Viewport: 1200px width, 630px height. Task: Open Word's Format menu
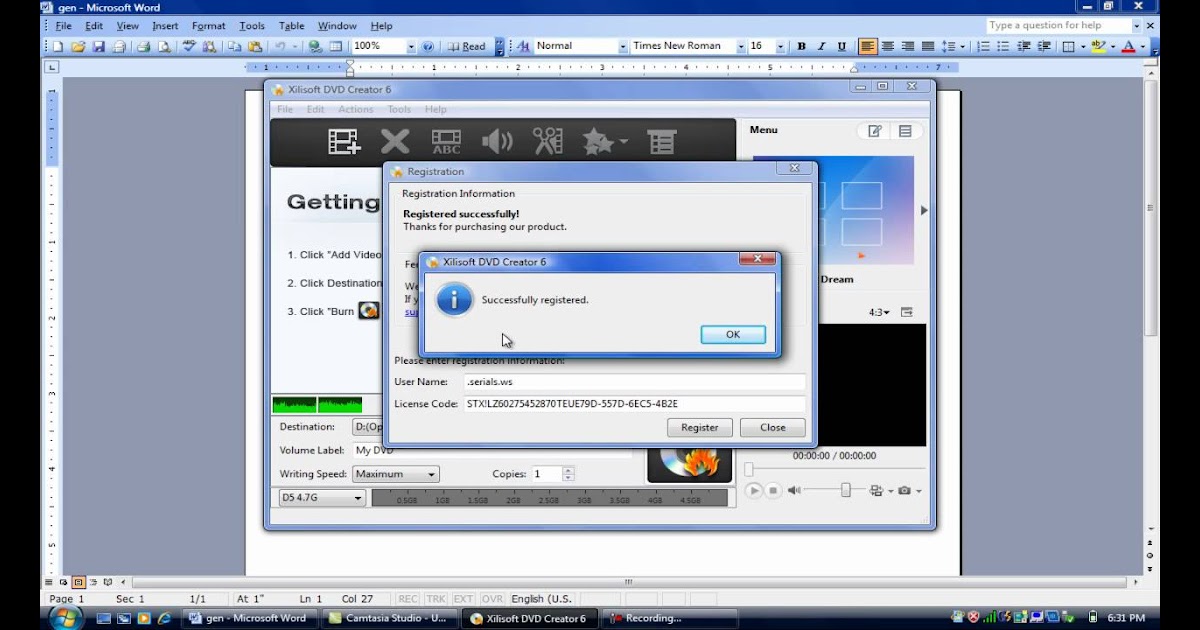209,26
